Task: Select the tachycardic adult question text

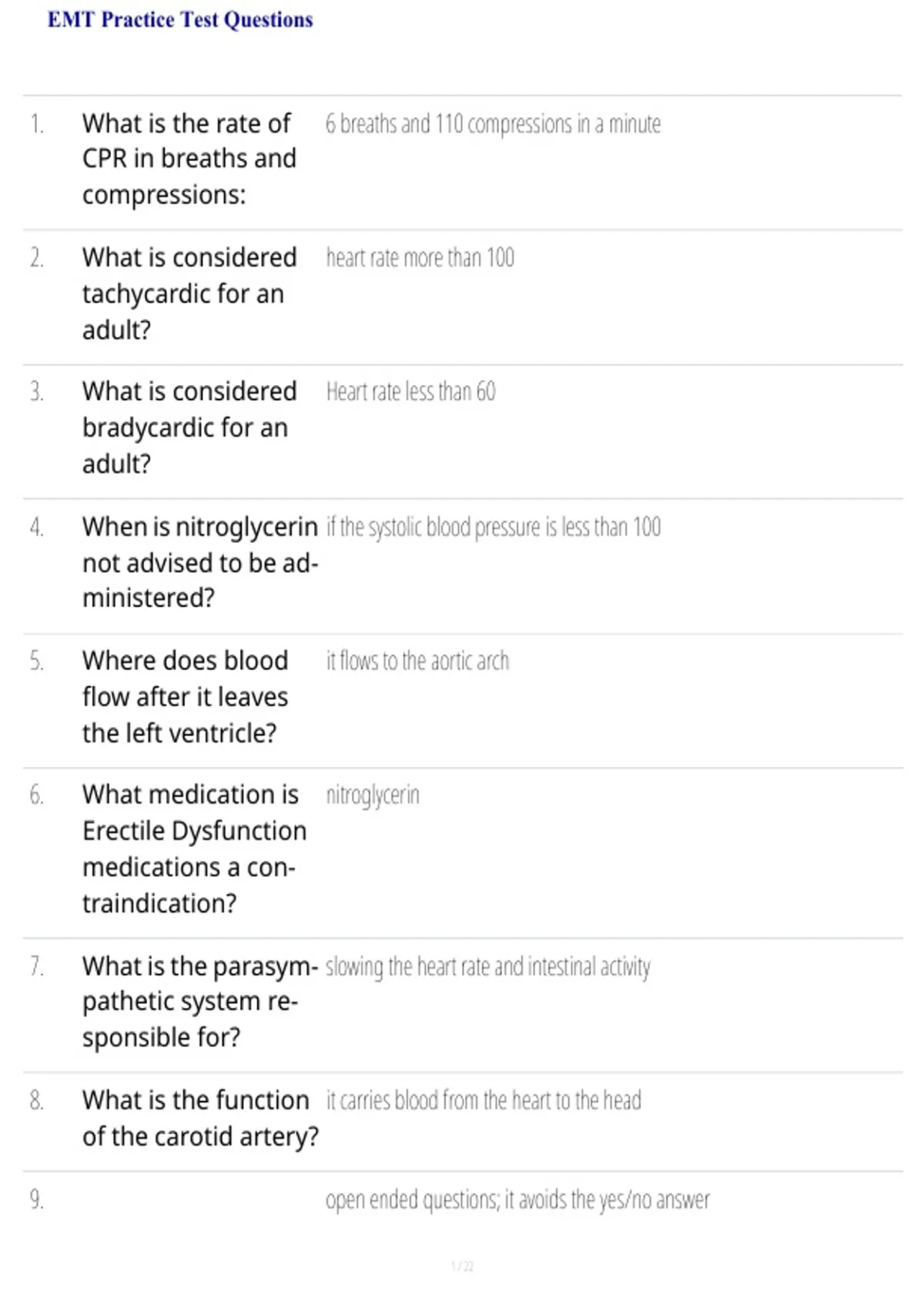Action: click(x=189, y=293)
